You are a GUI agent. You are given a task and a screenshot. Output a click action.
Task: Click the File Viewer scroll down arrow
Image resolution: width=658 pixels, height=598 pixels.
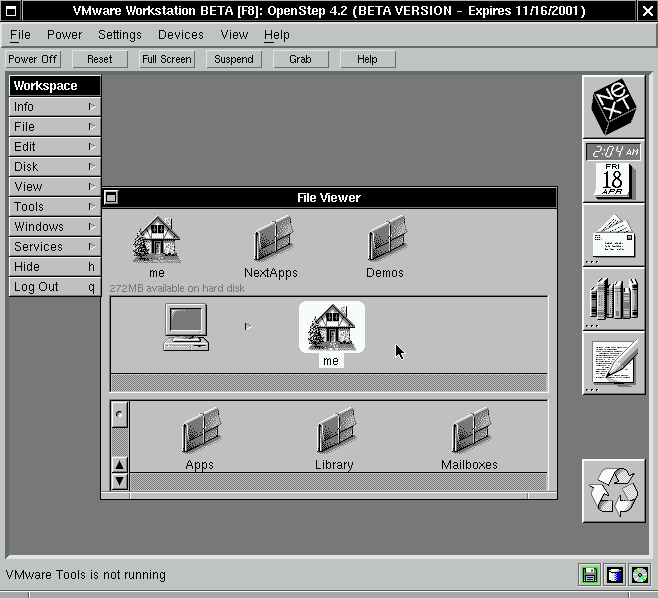(120, 481)
